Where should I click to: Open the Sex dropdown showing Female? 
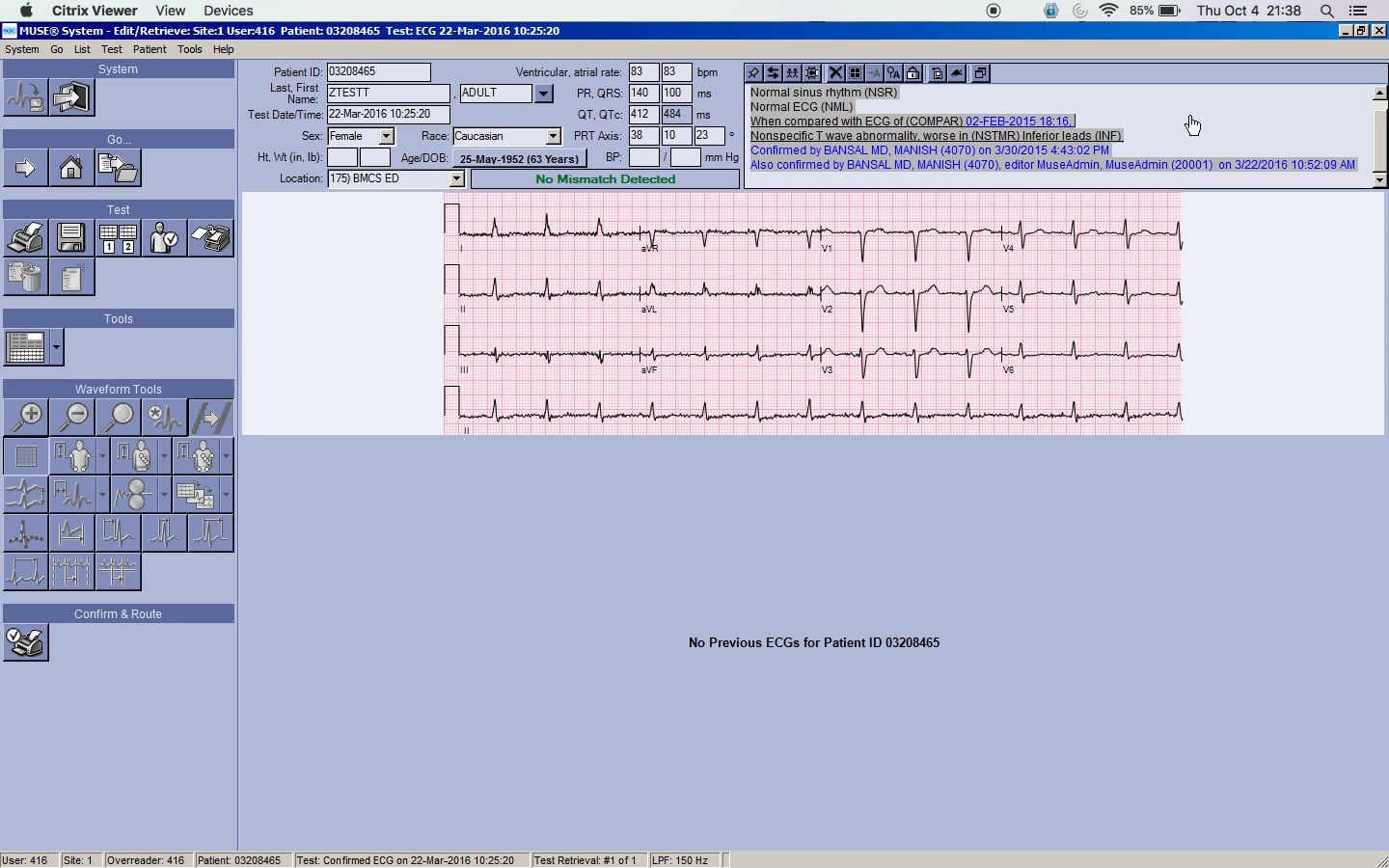(386, 137)
